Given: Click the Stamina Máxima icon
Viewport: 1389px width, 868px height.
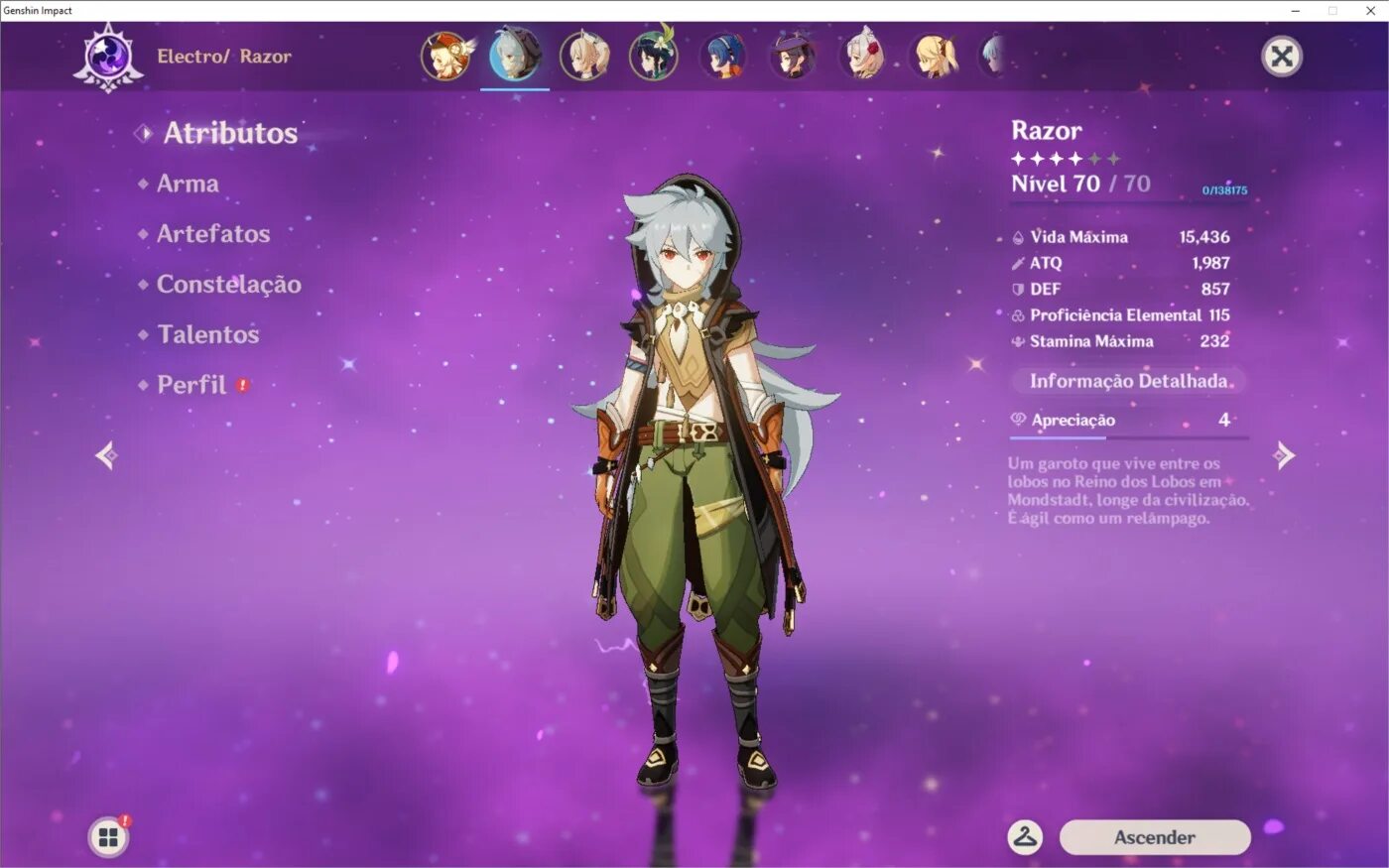Looking at the screenshot, I should 1018,341.
